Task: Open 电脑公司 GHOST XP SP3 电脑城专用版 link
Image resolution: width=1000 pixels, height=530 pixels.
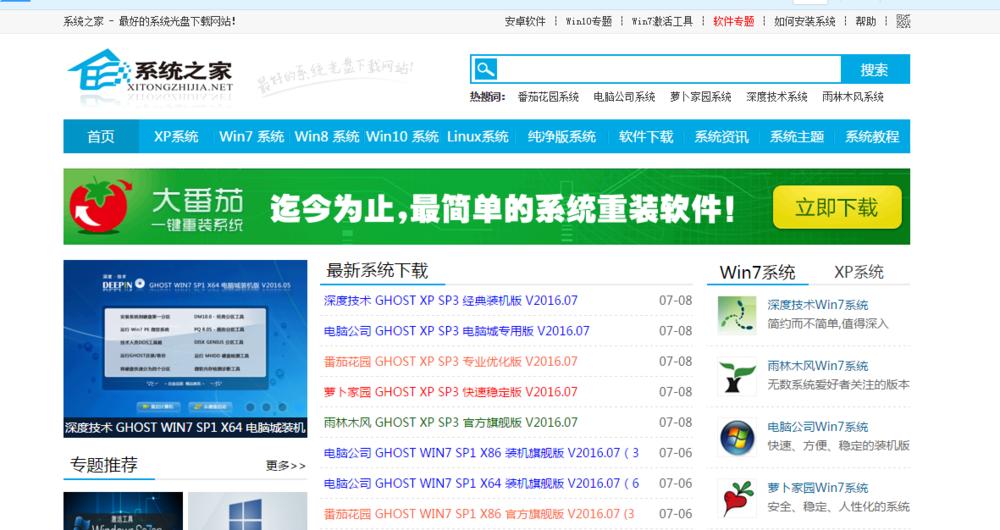Action: click(457, 331)
